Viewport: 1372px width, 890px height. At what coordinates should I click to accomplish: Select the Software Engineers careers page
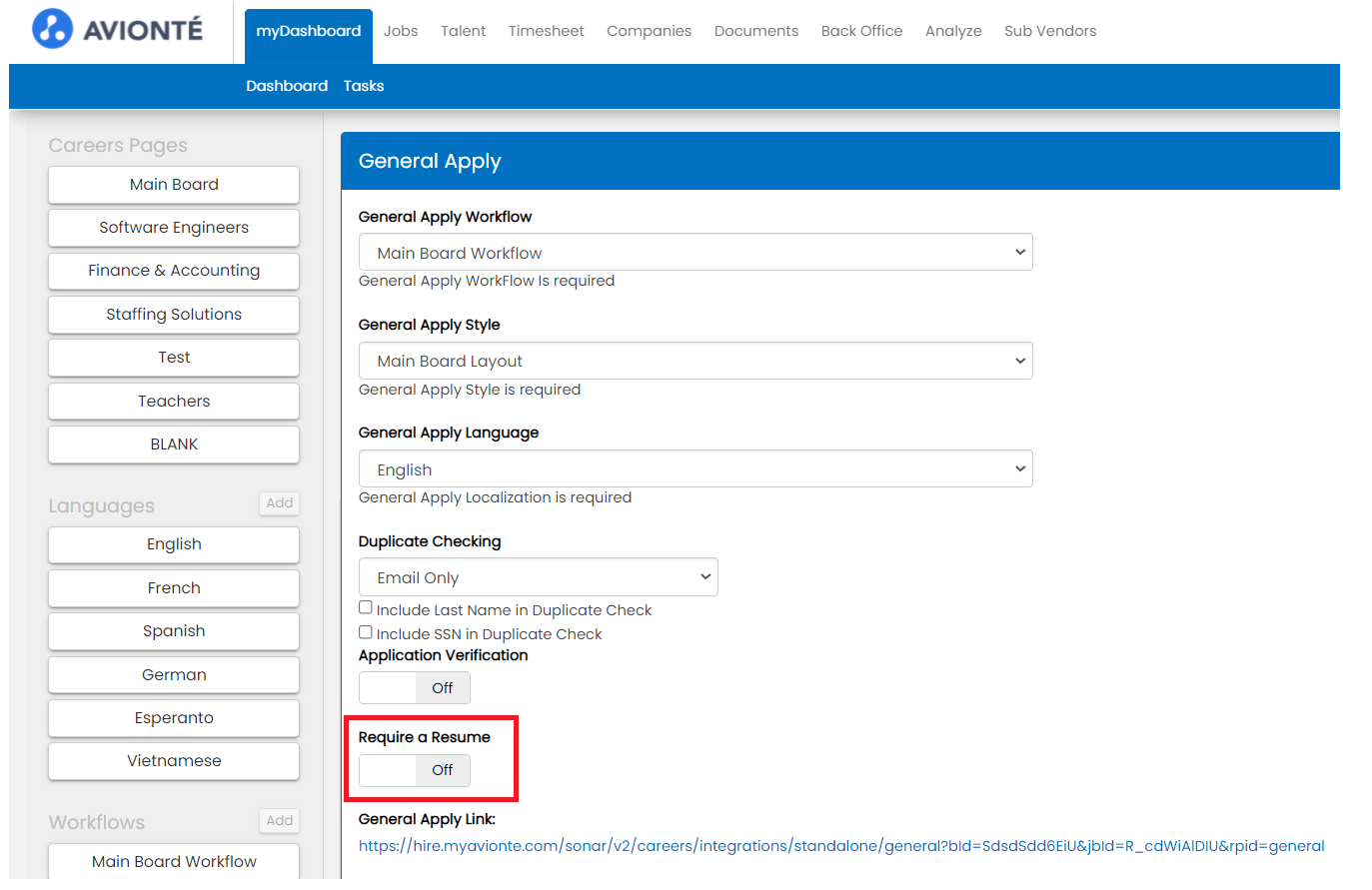(x=174, y=228)
